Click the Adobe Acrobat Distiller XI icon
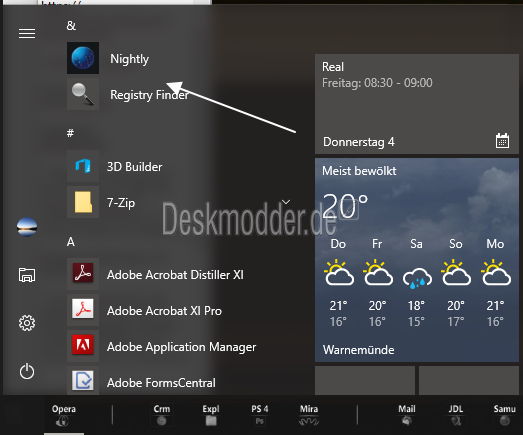523x435 pixels. click(x=83, y=274)
